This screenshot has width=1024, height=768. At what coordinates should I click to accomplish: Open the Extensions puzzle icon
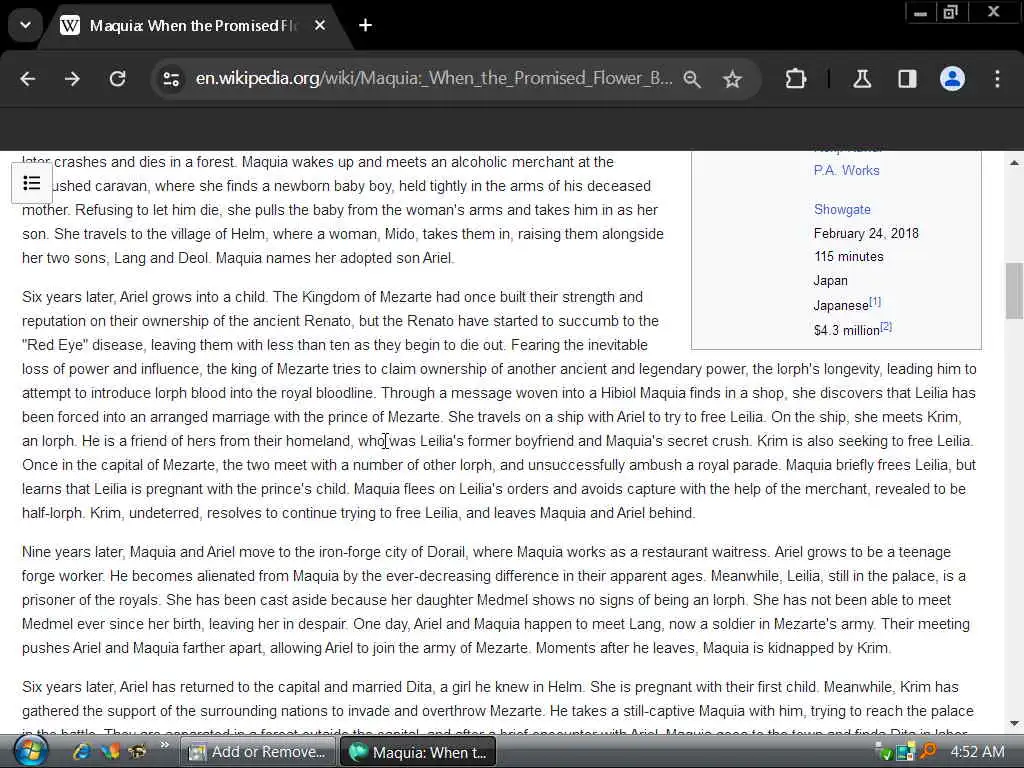click(795, 79)
